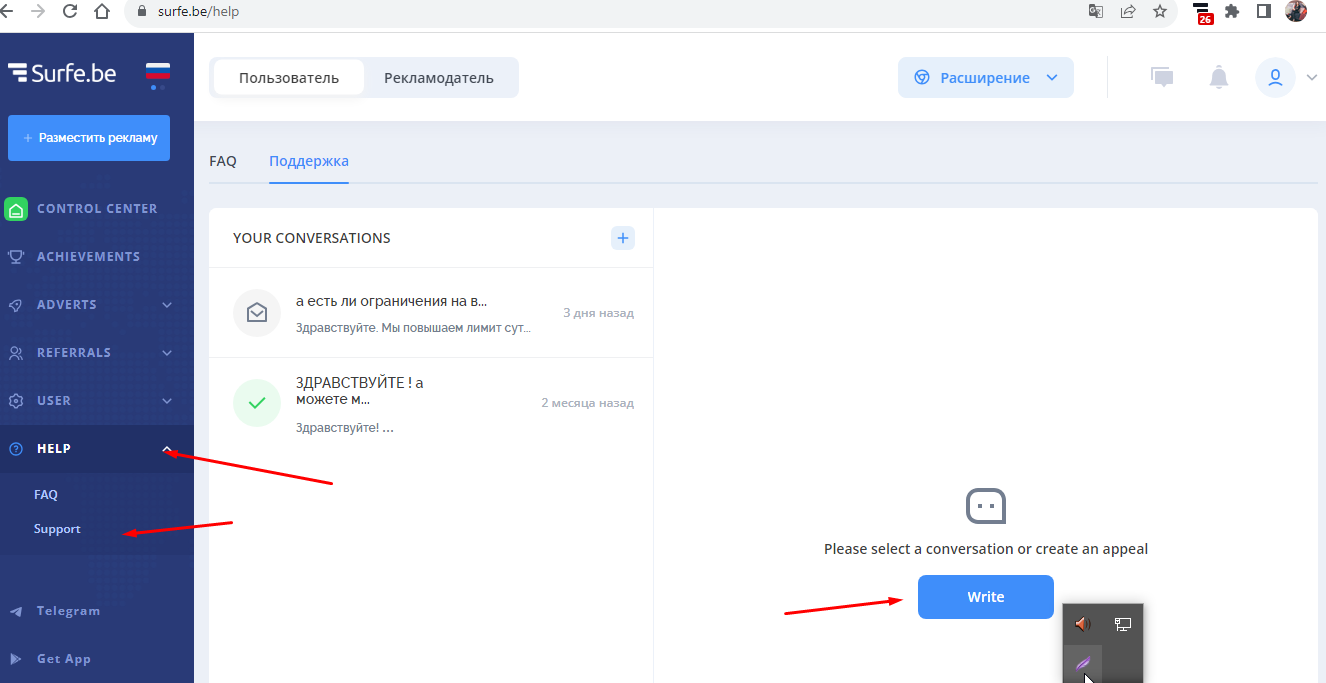Click the '2 месяца назад' timestamp
Image resolution: width=1326 pixels, height=683 pixels.
click(x=588, y=403)
